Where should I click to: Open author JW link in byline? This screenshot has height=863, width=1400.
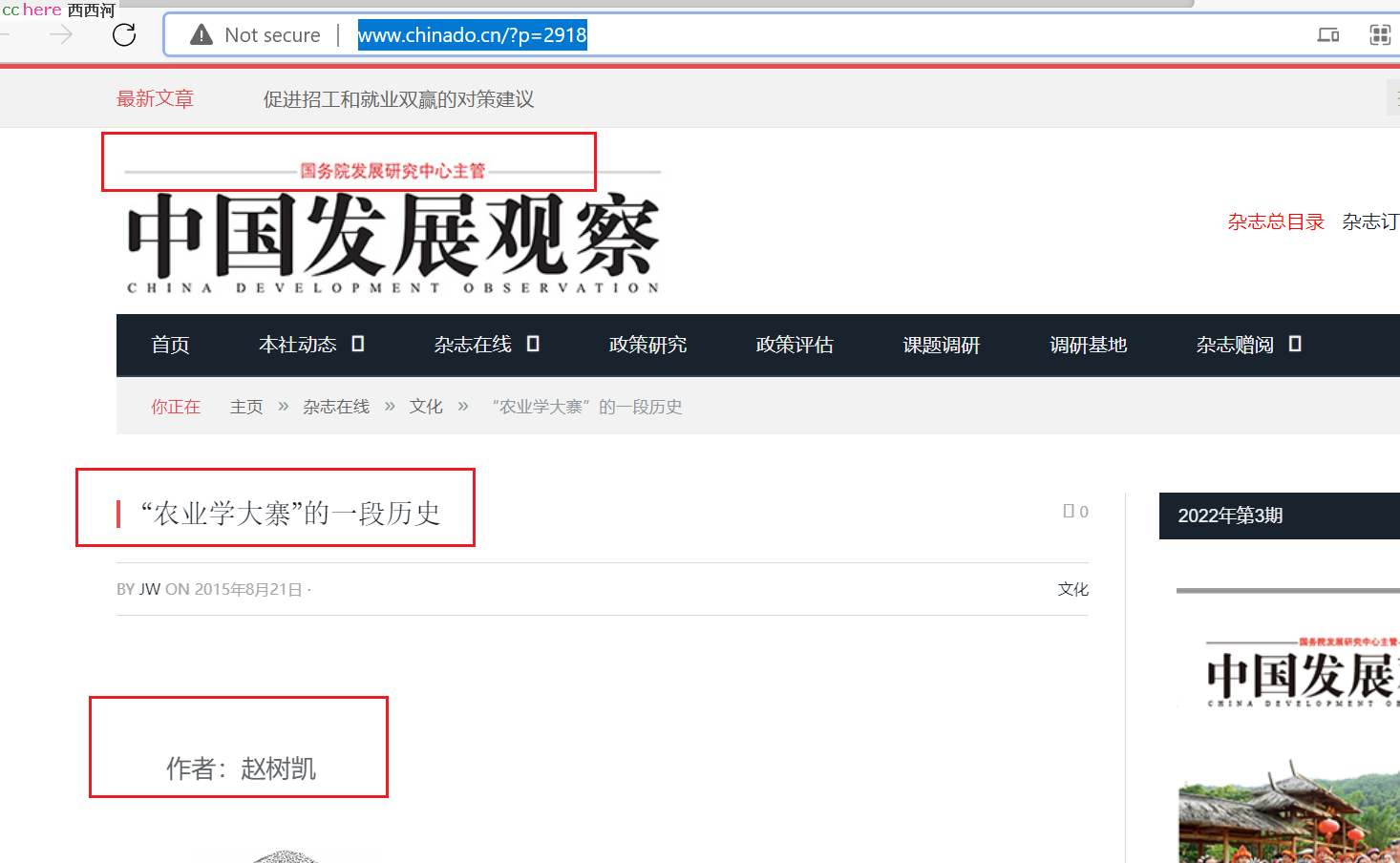click(150, 589)
